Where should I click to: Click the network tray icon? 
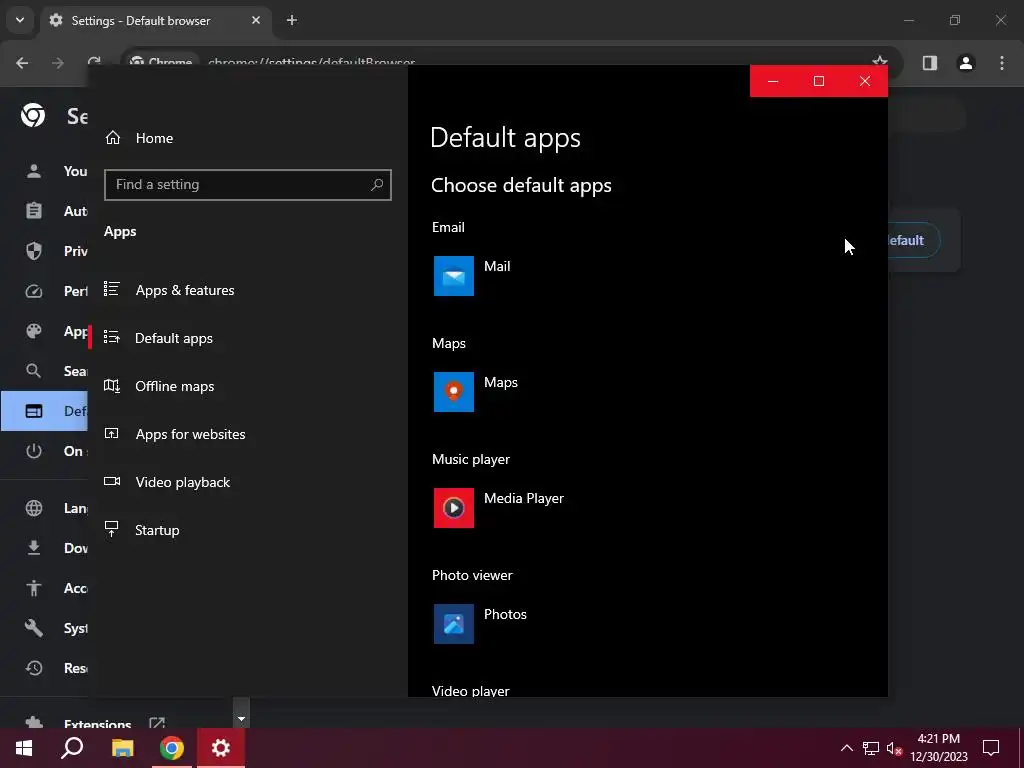point(871,748)
